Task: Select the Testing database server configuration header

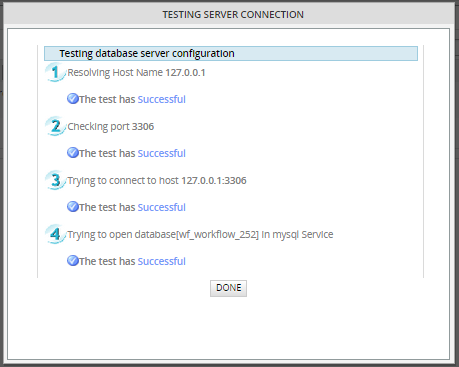Action: coord(231,54)
